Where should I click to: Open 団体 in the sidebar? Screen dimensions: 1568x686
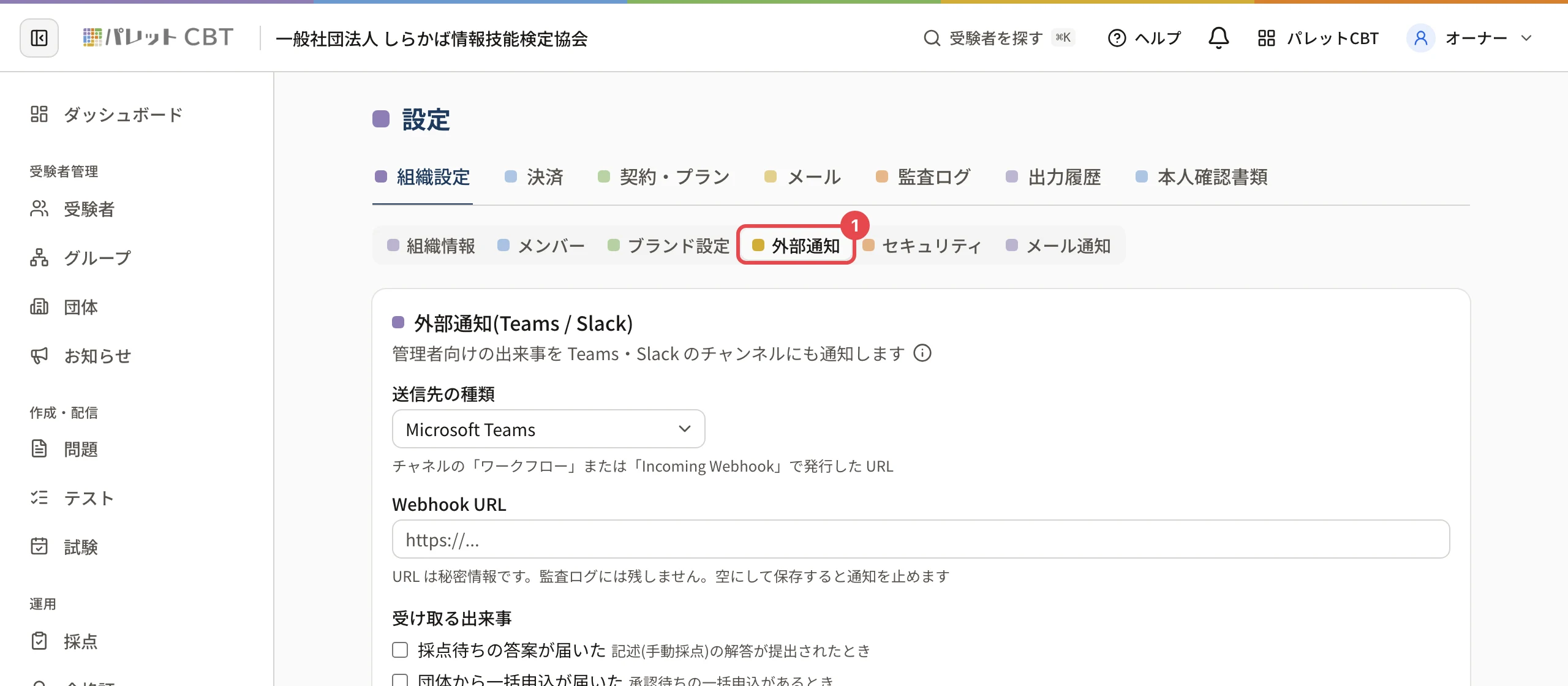click(64, 307)
